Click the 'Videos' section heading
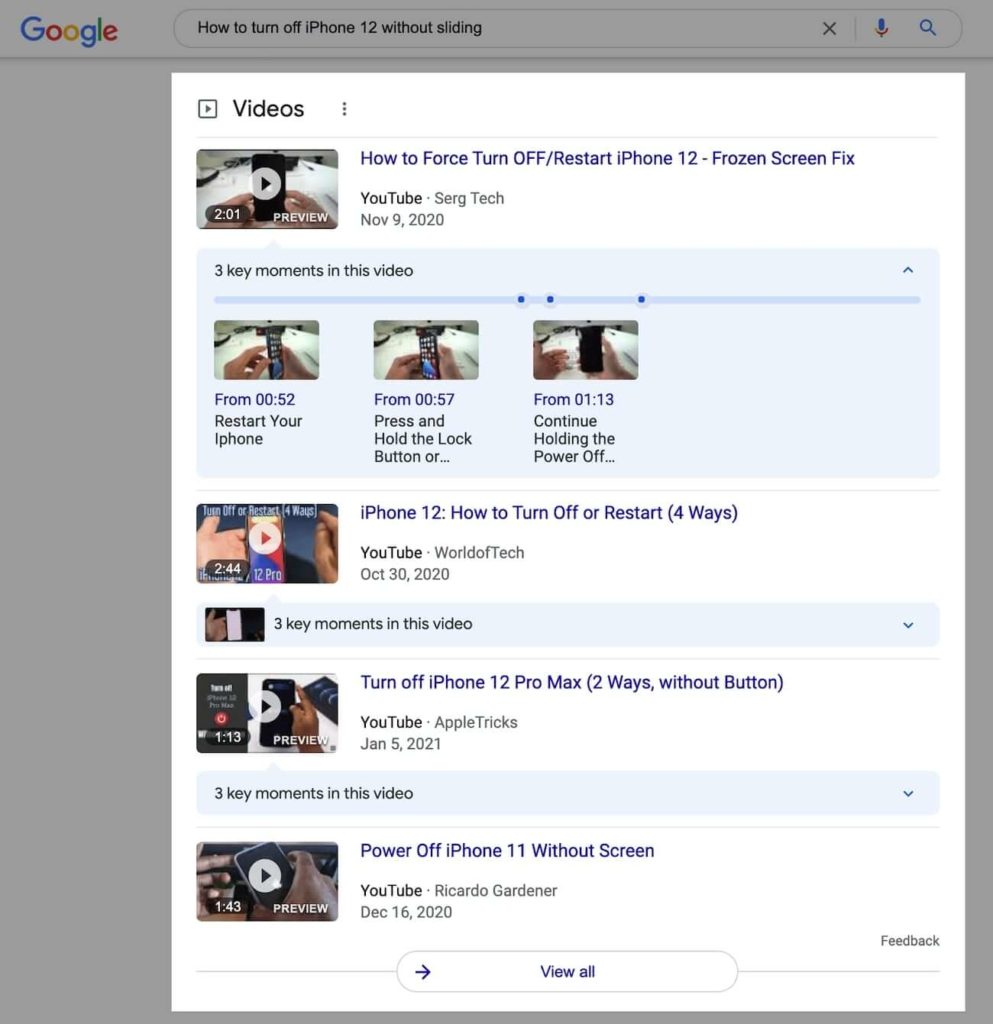Viewport: 993px width, 1024px height. click(268, 108)
